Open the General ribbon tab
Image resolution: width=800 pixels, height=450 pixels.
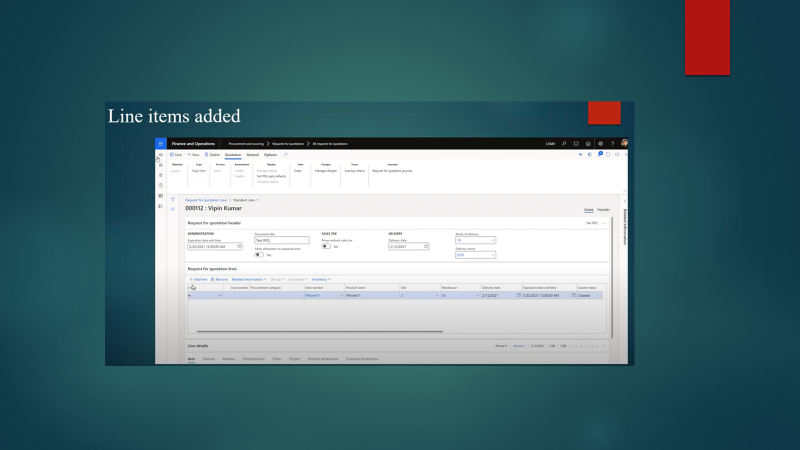pos(253,155)
